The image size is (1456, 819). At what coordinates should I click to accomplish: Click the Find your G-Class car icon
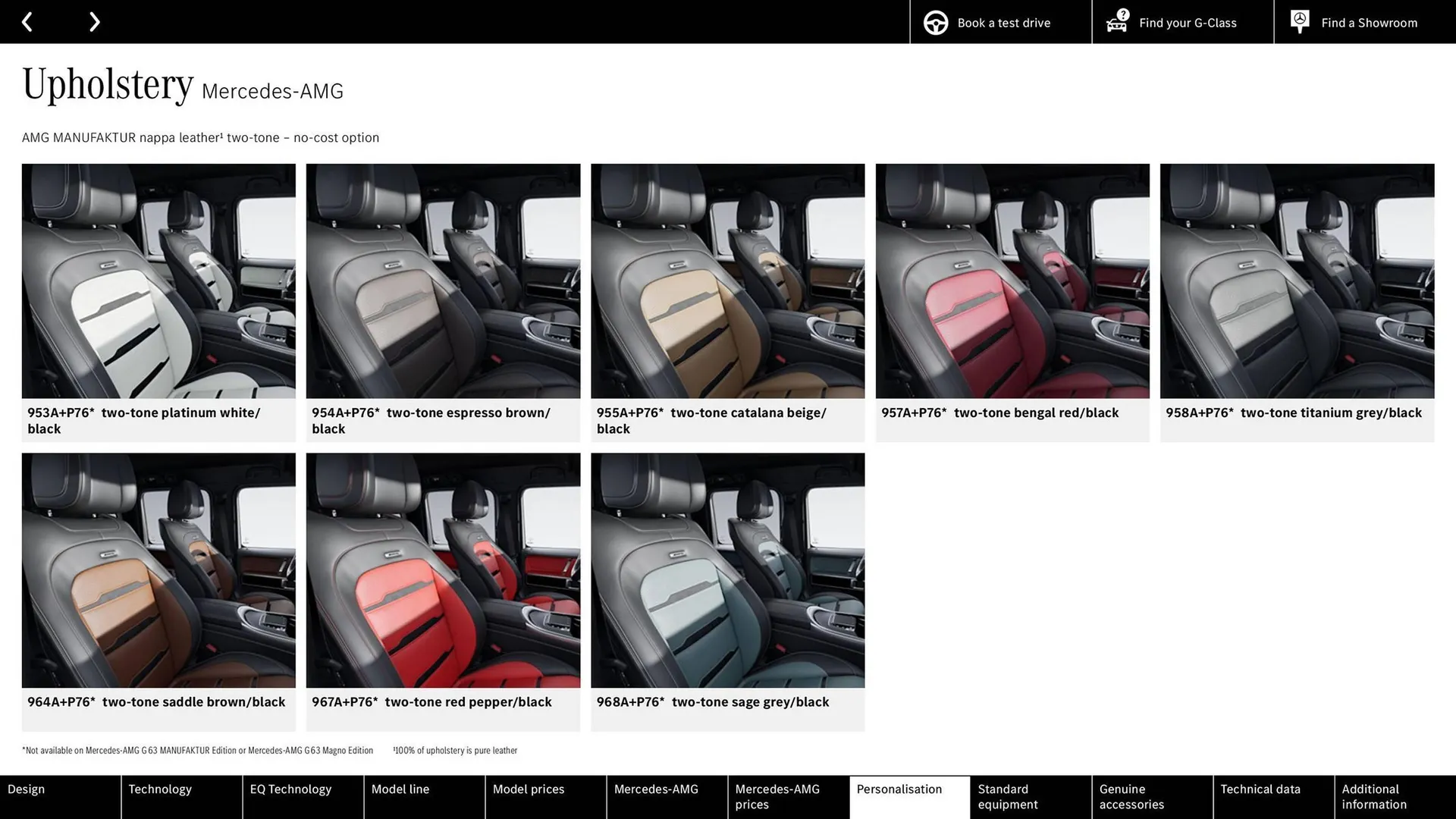(1115, 22)
